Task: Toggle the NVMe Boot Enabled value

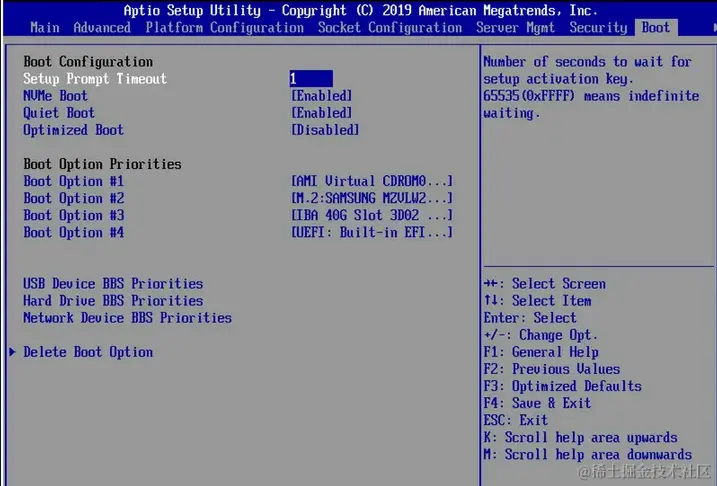Action: tap(321, 96)
